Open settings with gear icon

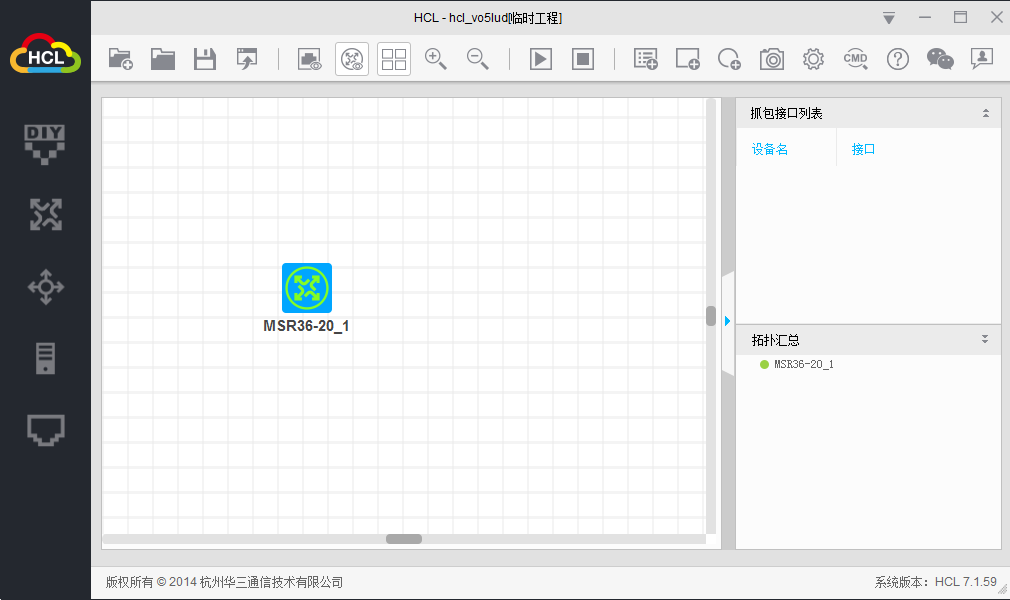tap(814, 59)
